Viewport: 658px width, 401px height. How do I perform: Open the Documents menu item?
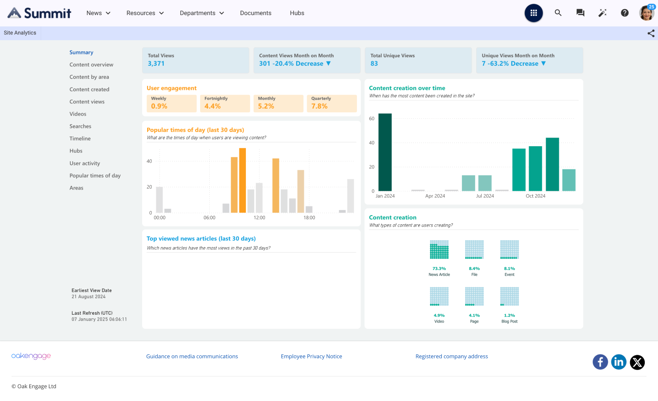point(255,13)
